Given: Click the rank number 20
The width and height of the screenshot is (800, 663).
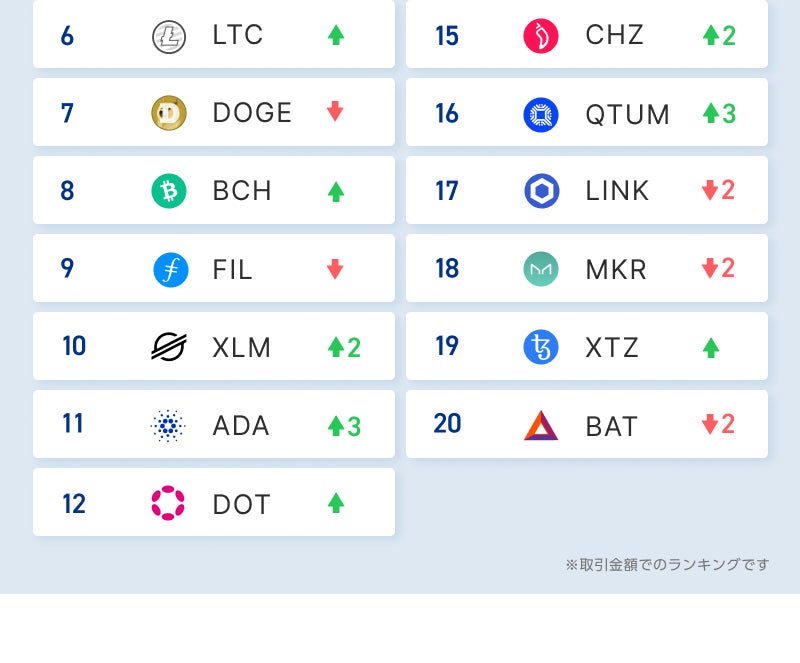Looking at the screenshot, I should [447, 424].
